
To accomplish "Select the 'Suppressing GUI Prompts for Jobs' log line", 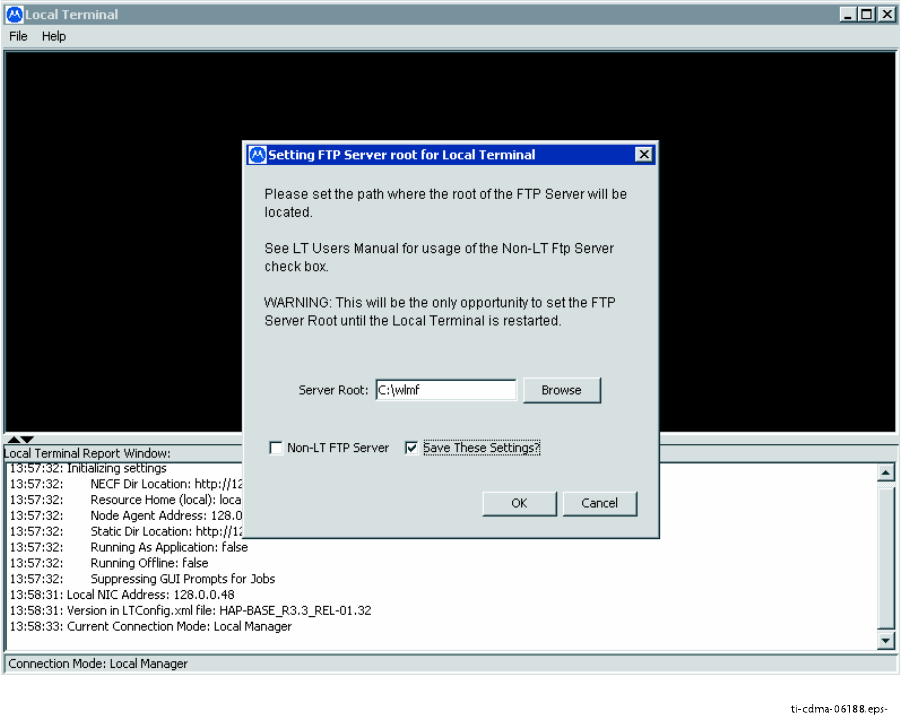I will point(143,579).
